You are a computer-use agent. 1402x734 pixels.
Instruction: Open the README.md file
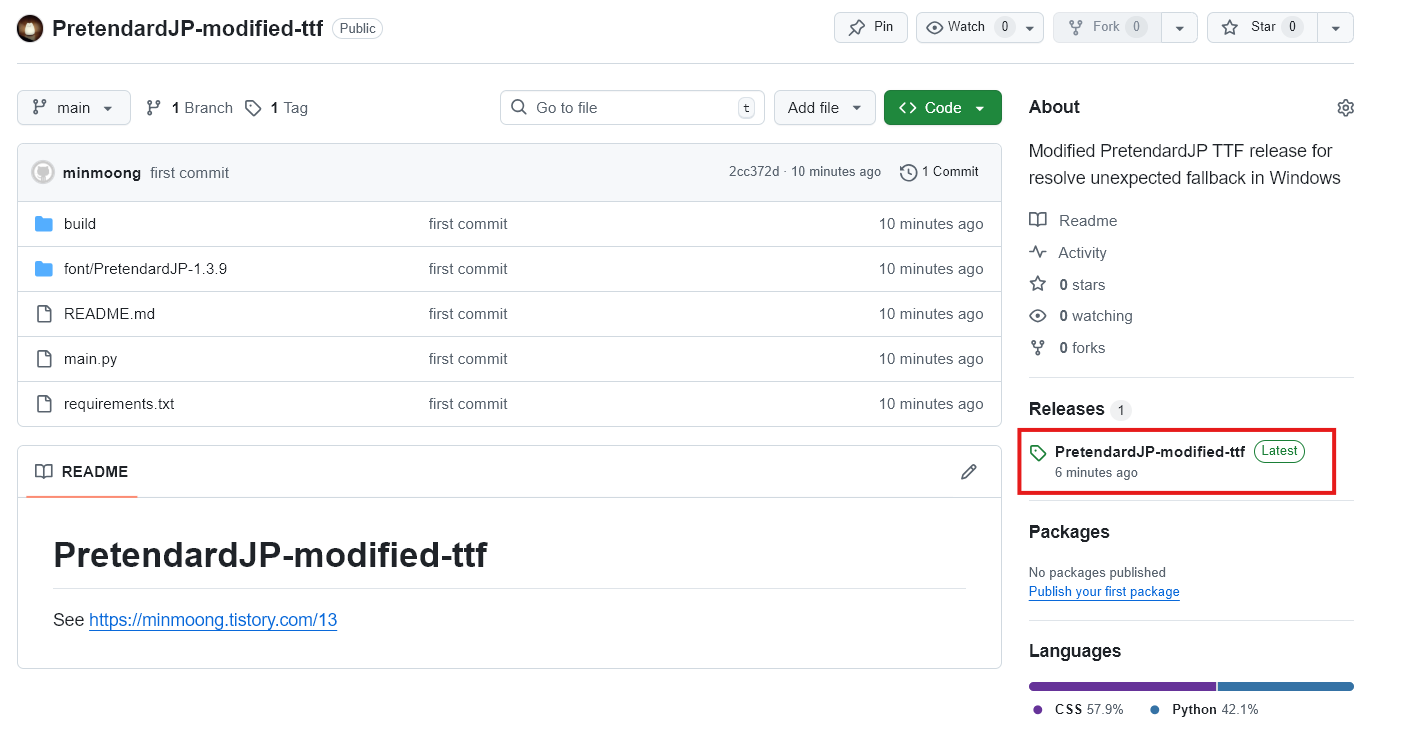coord(109,314)
